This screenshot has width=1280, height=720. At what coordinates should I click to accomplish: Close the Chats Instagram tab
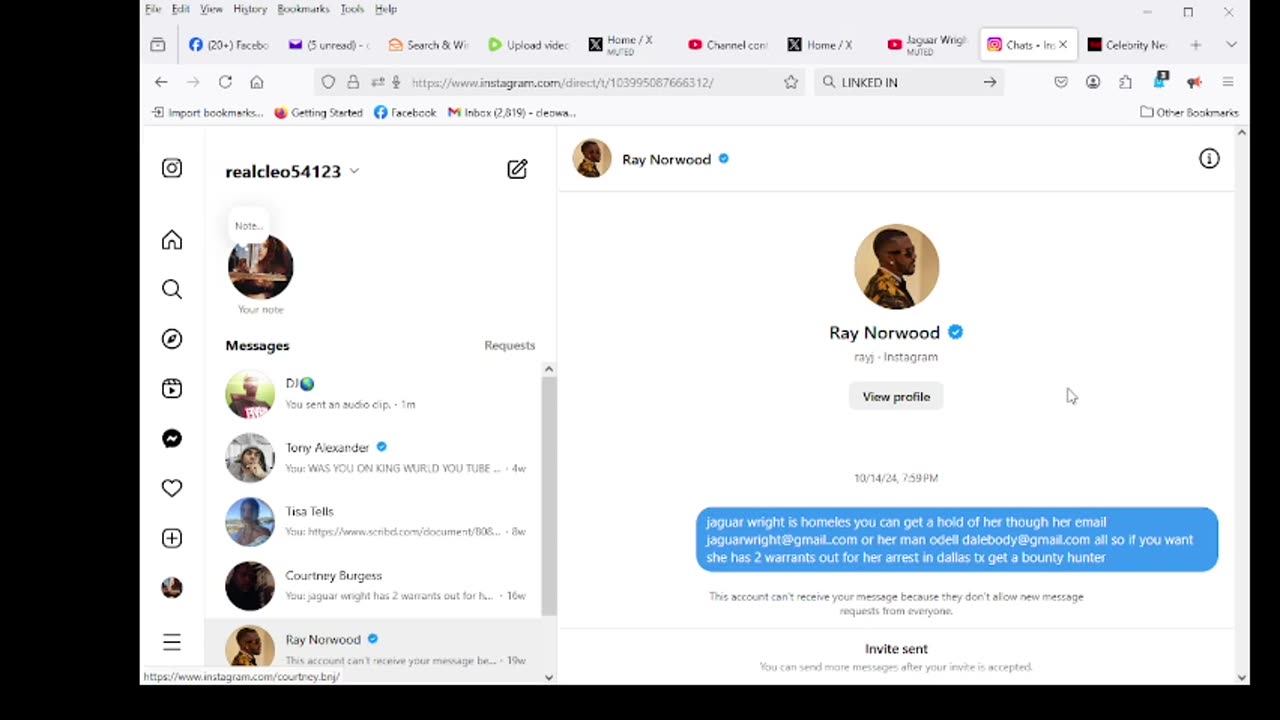click(1063, 45)
